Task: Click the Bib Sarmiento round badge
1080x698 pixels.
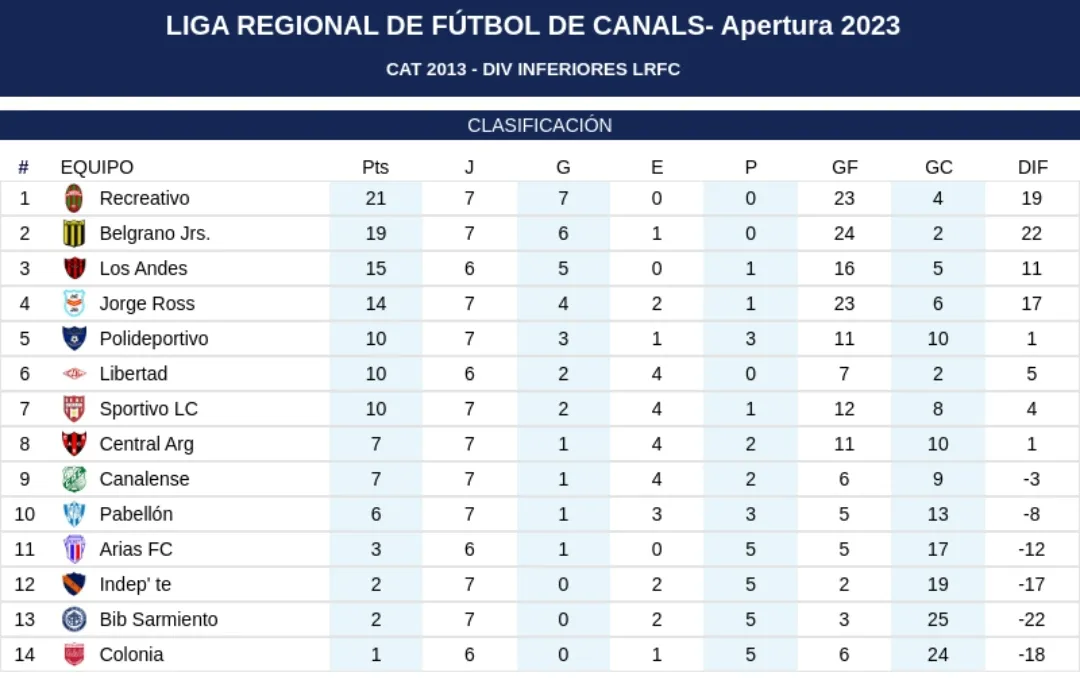Action: coord(74,619)
